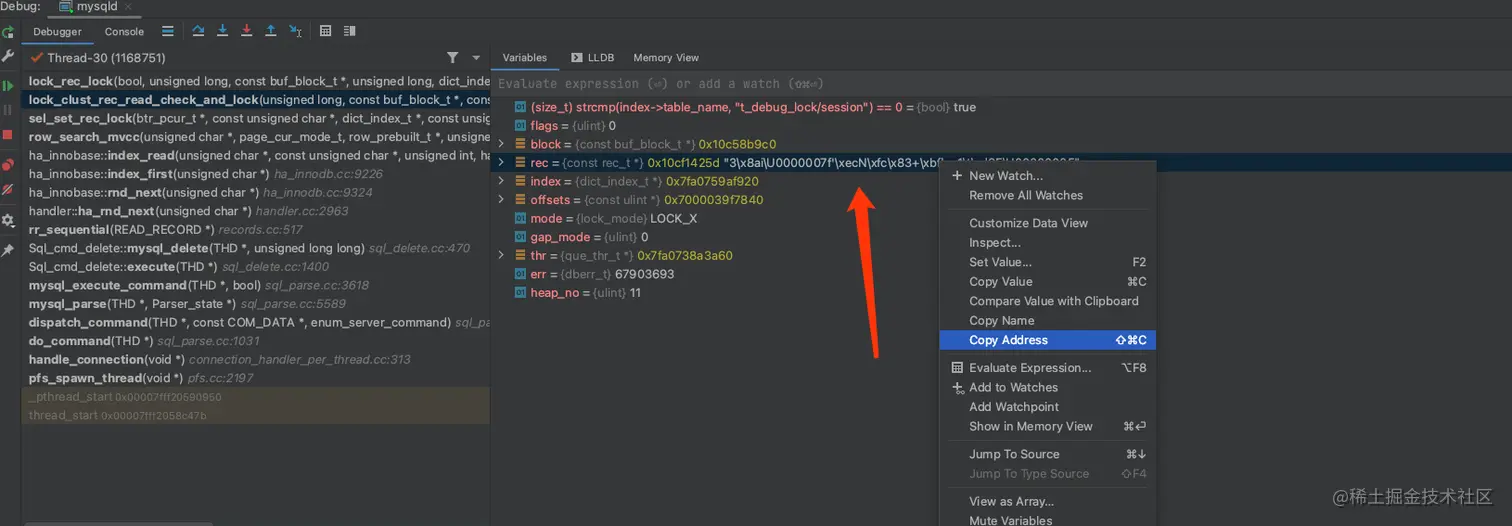Expand the offsets variable
Viewport: 1512px width, 526px height.
click(502, 200)
